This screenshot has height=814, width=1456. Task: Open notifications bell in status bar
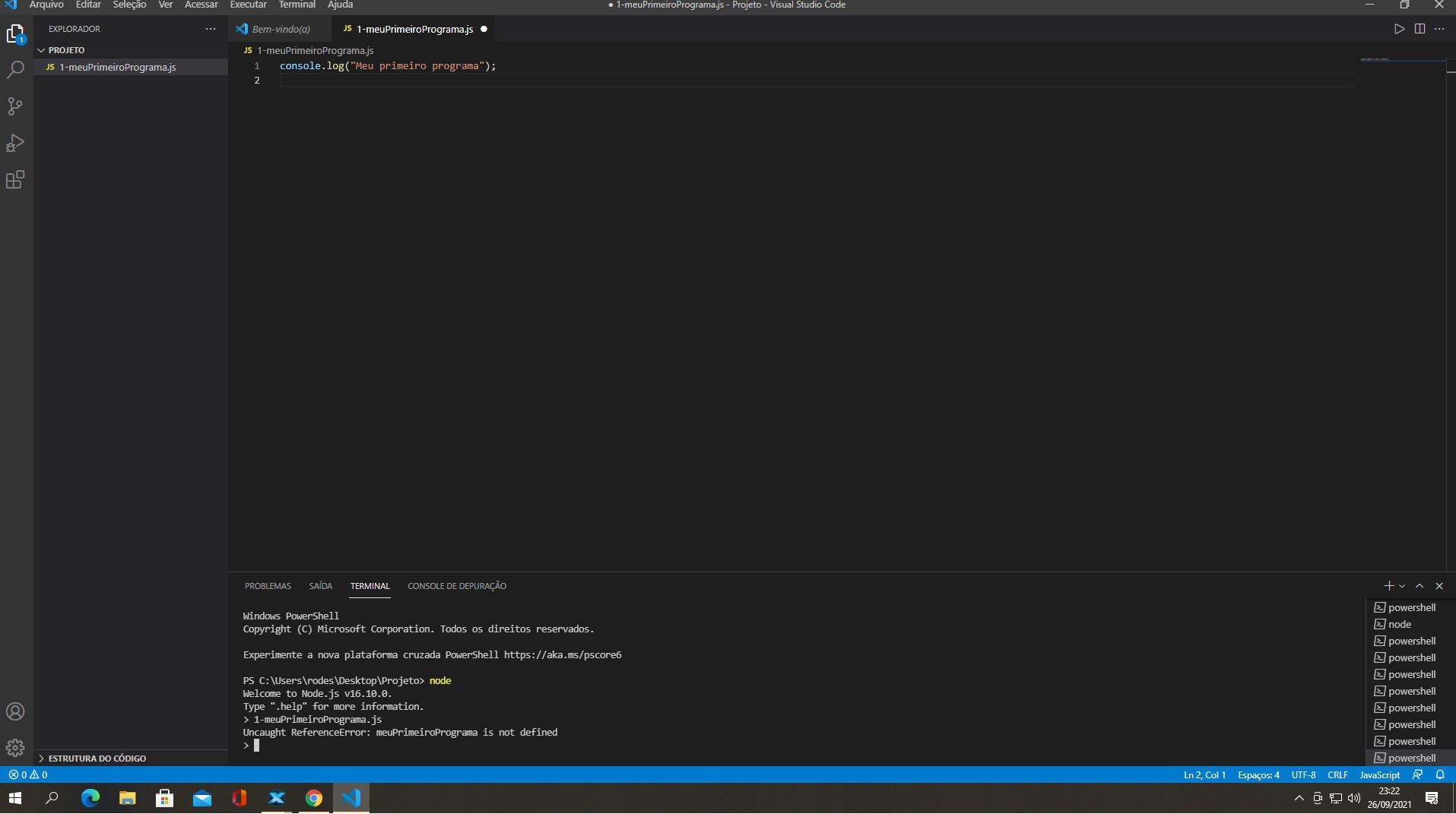point(1440,774)
